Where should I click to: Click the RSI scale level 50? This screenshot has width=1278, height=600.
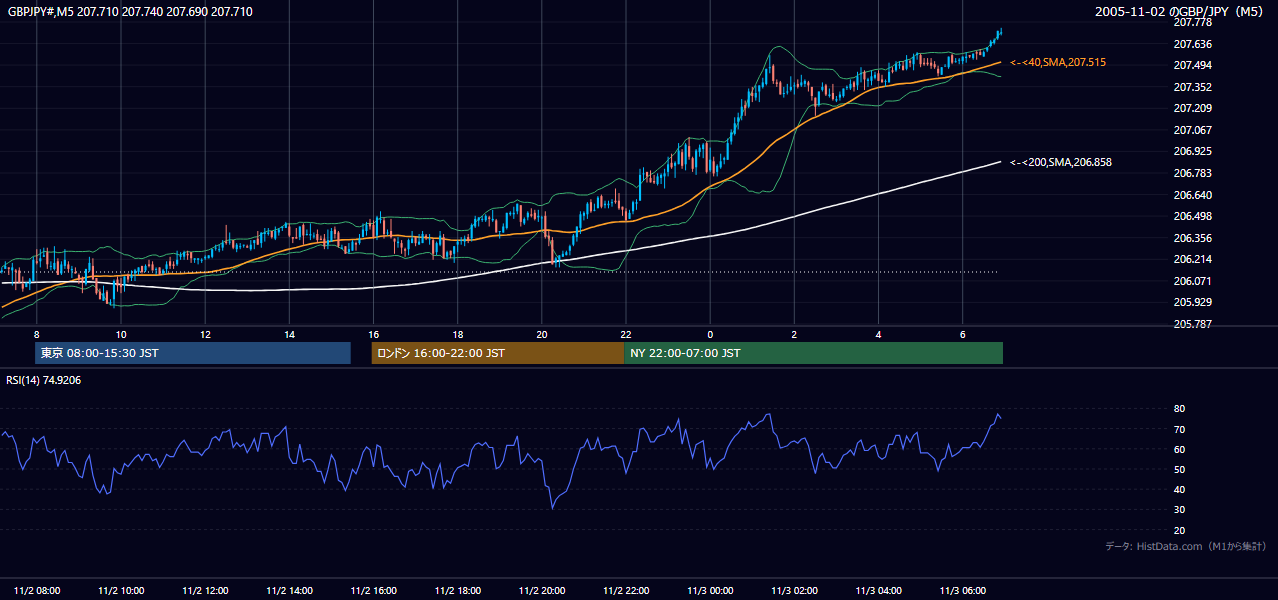(x=1179, y=469)
